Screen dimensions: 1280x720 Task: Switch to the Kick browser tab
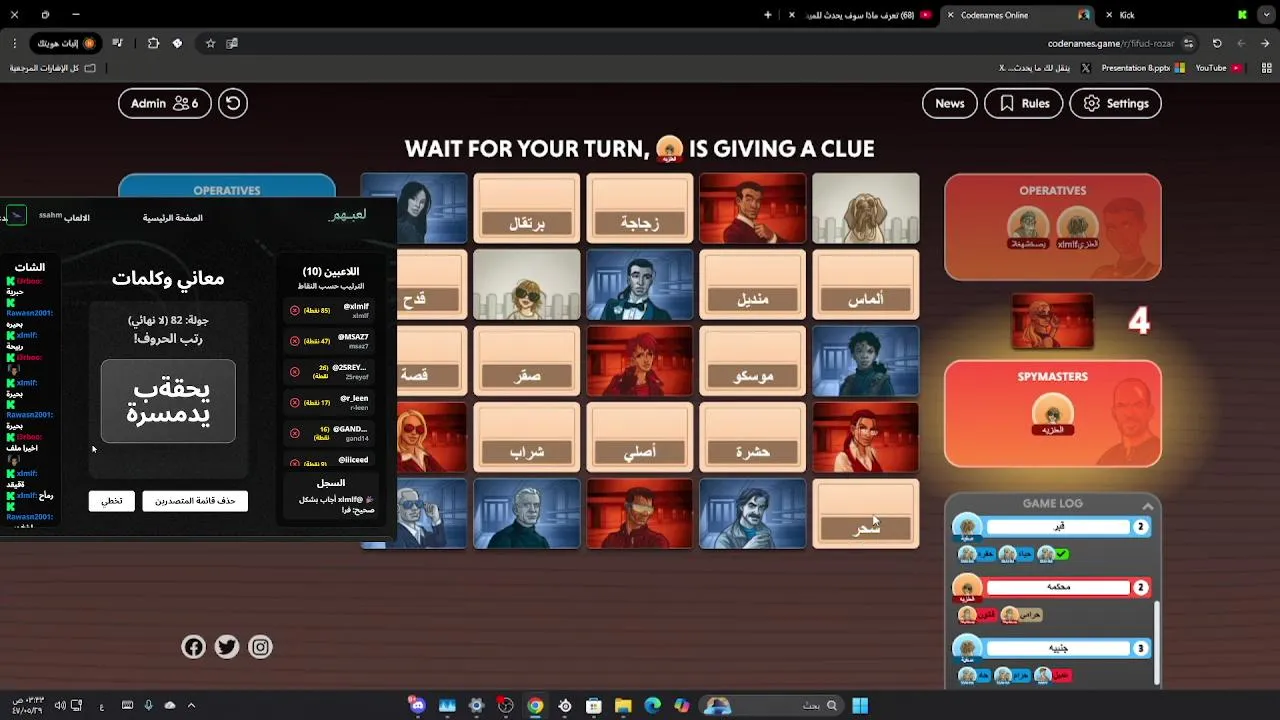point(1175,15)
